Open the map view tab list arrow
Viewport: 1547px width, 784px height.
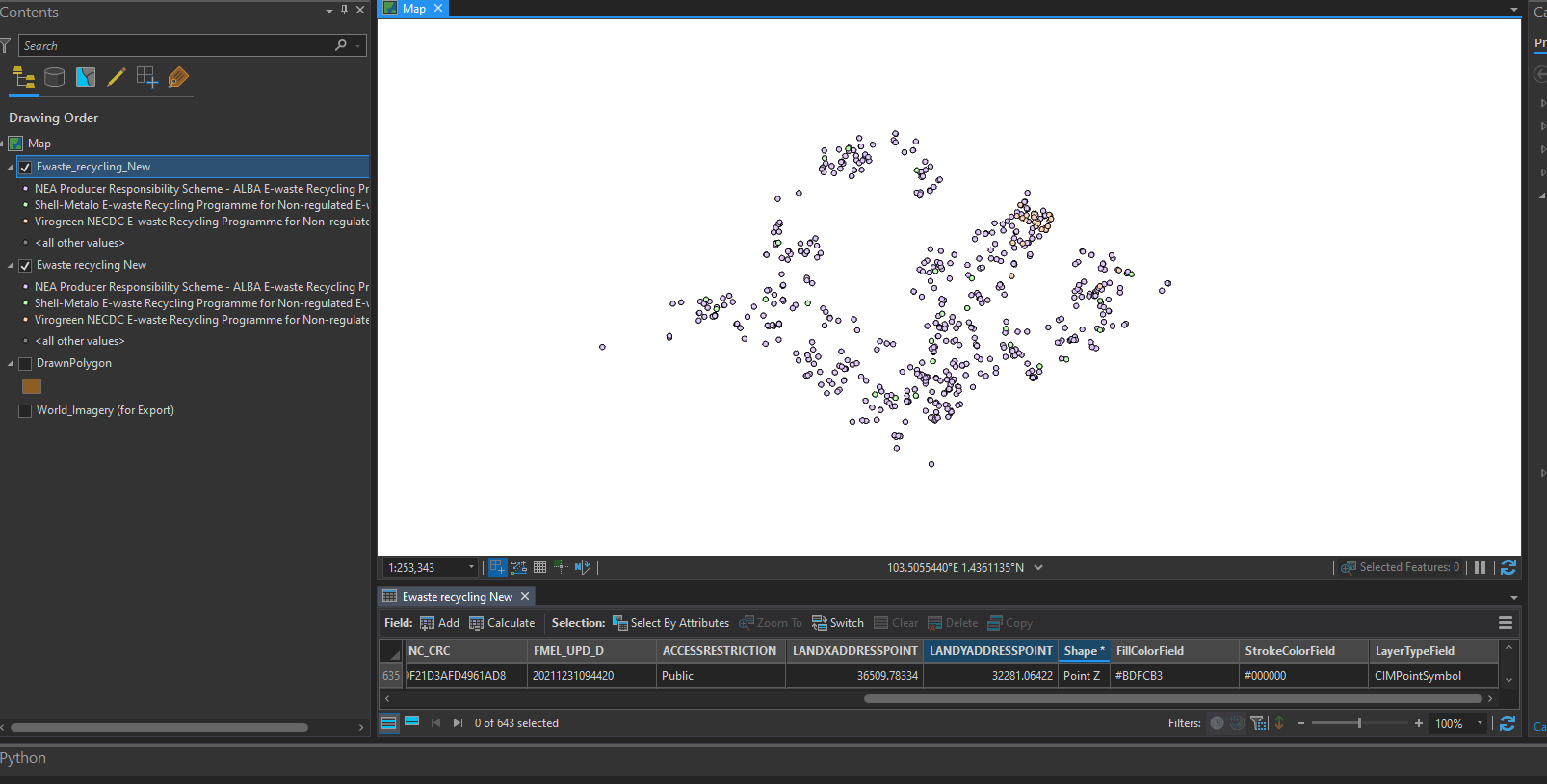click(1513, 10)
